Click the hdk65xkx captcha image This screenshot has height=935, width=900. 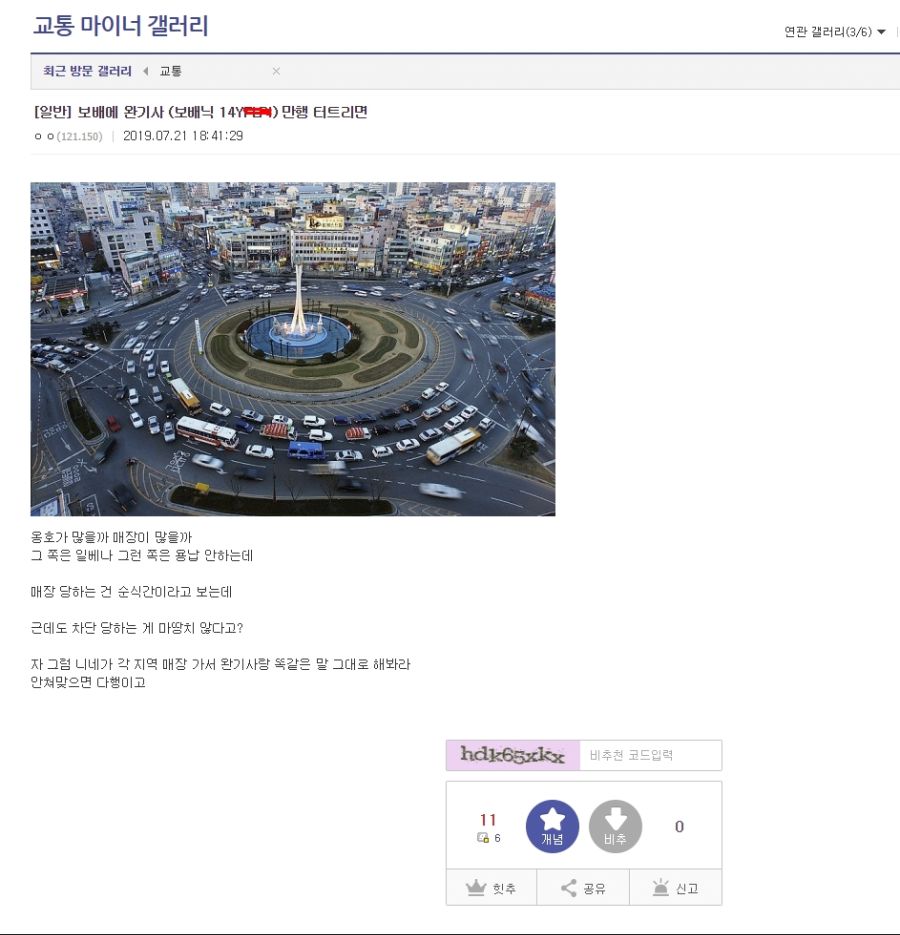513,755
